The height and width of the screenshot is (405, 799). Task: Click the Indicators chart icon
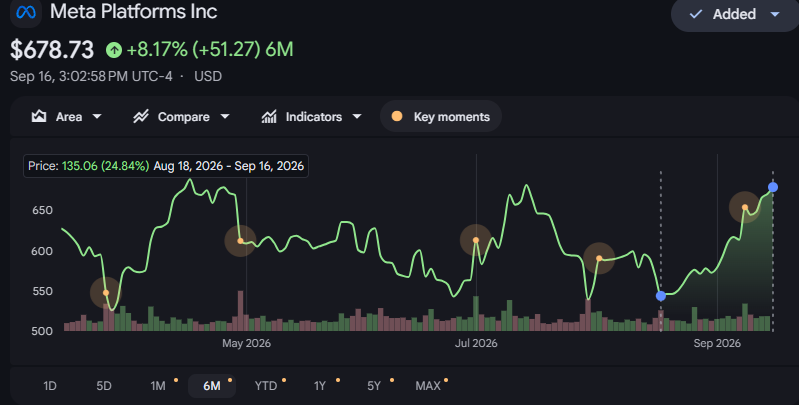269,117
